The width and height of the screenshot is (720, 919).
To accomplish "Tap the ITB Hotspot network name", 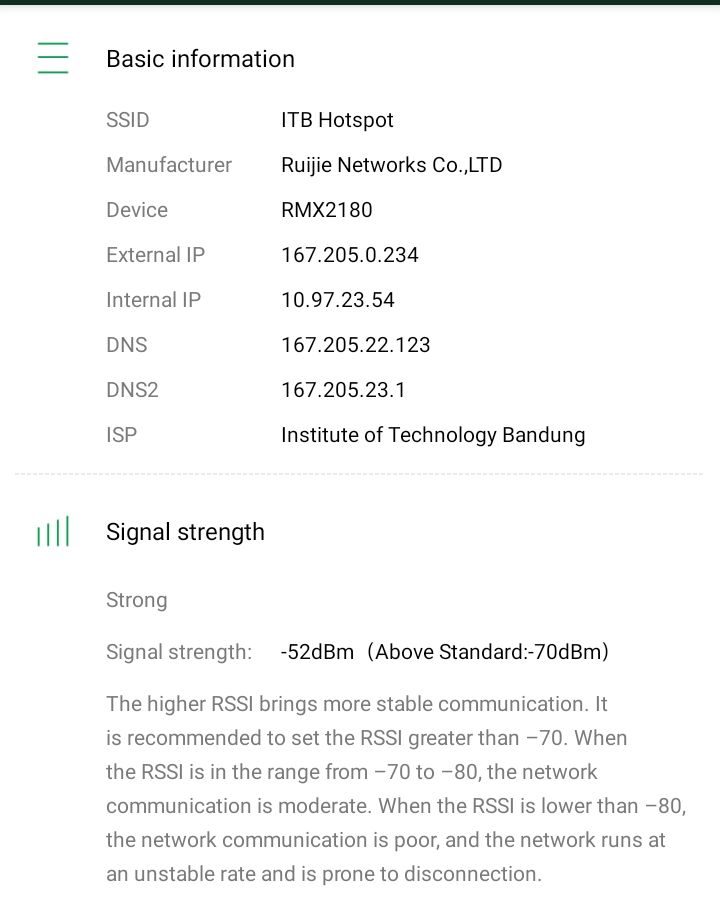I will tap(337, 120).
